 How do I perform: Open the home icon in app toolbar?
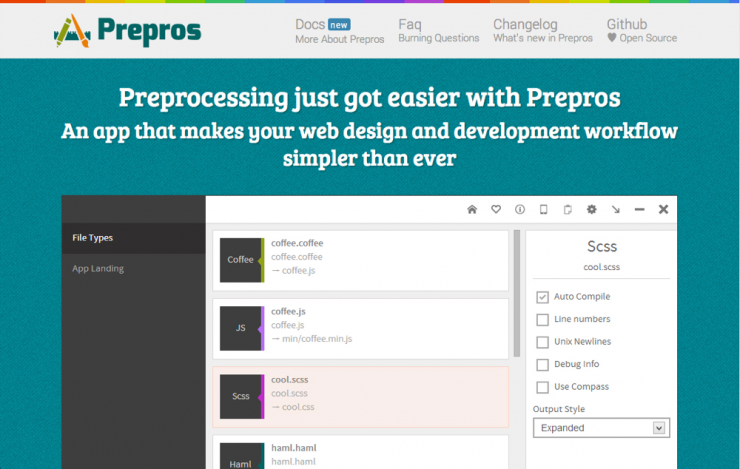pos(472,209)
